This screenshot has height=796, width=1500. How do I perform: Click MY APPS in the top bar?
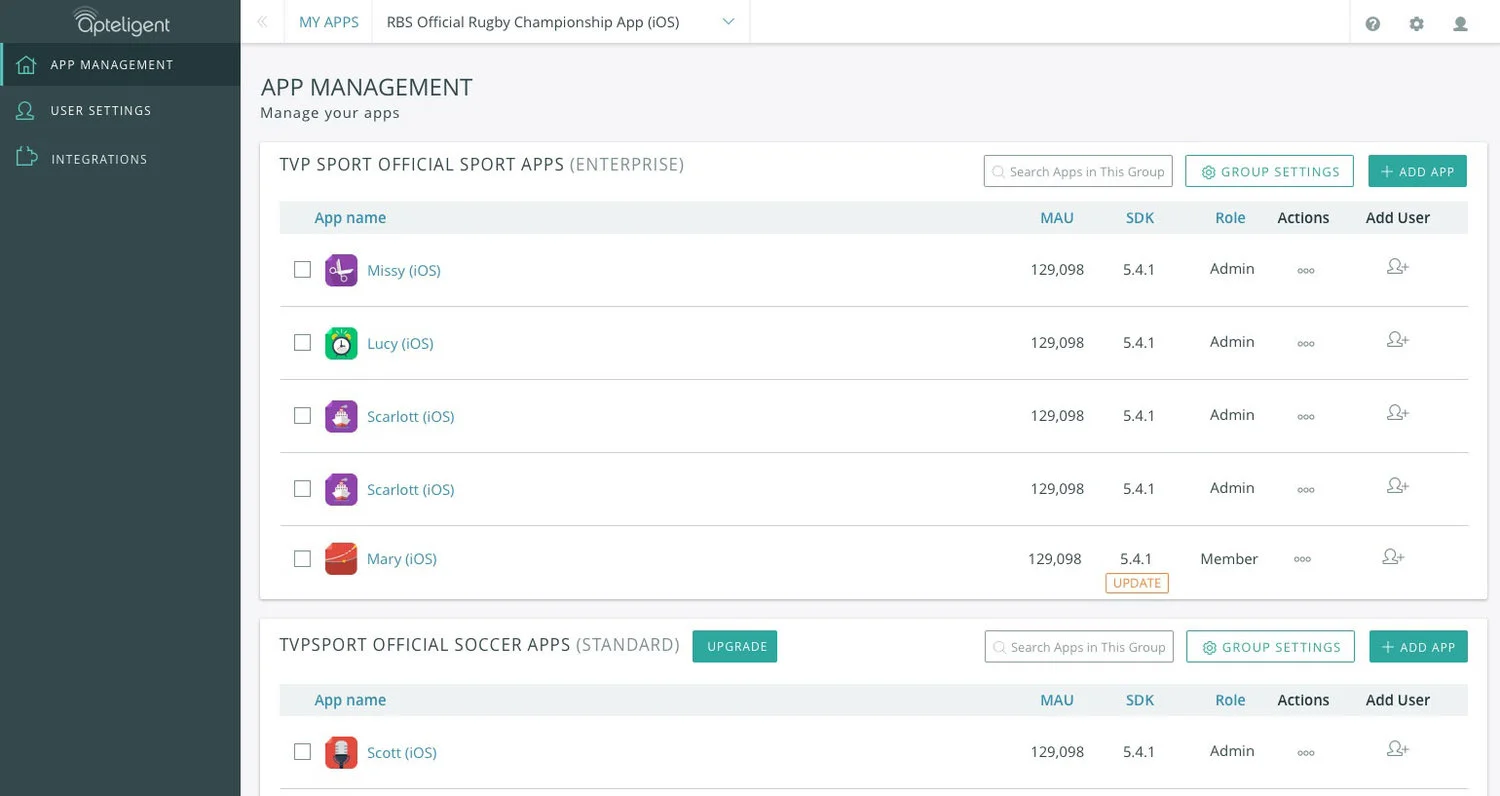[329, 22]
